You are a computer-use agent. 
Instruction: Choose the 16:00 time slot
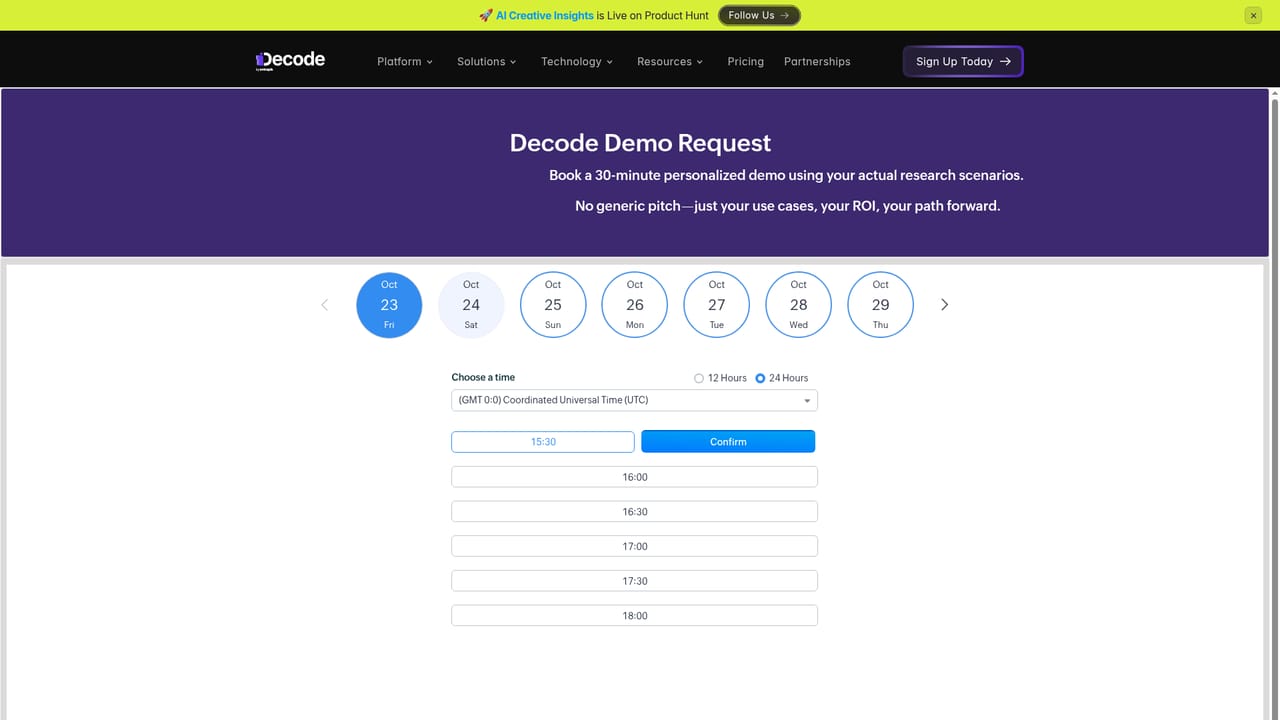pyautogui.click(x=634, y=477)
